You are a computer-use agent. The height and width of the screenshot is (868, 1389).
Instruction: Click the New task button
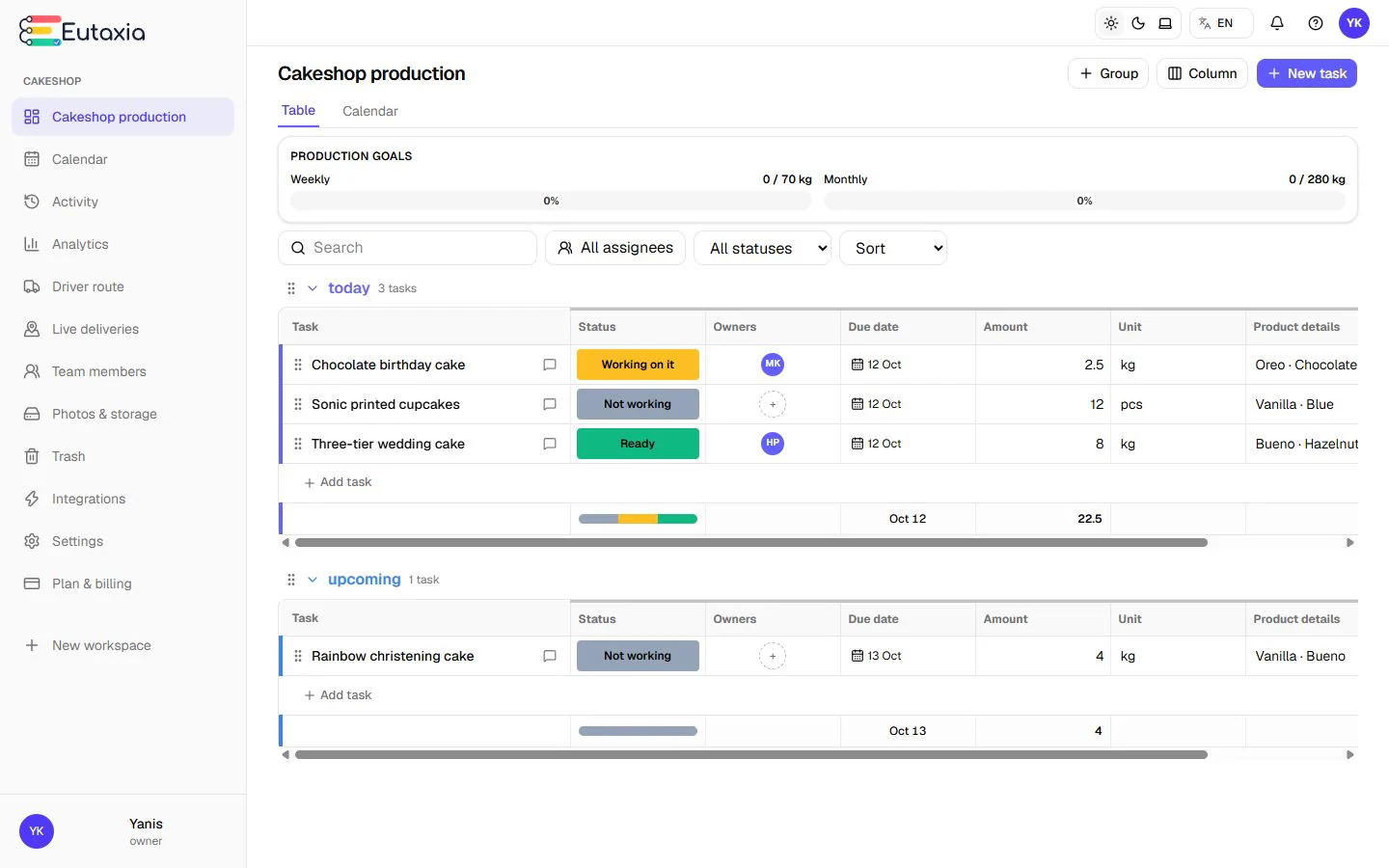coord(1307,73)
